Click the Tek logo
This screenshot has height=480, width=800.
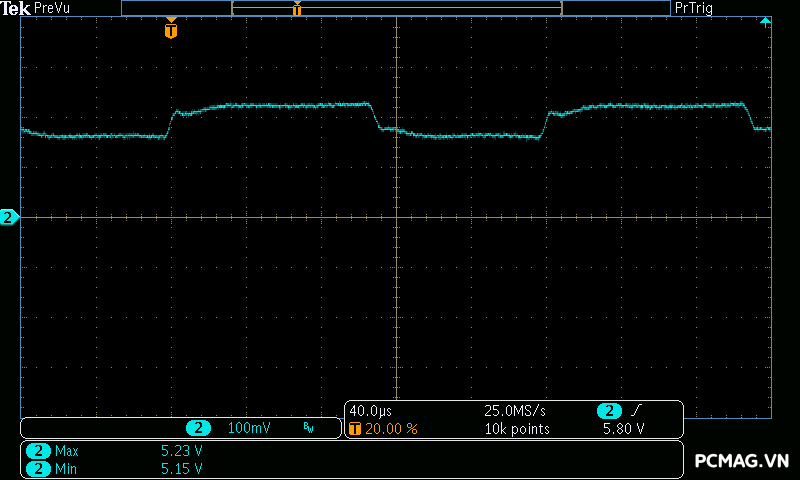(16, 8)
